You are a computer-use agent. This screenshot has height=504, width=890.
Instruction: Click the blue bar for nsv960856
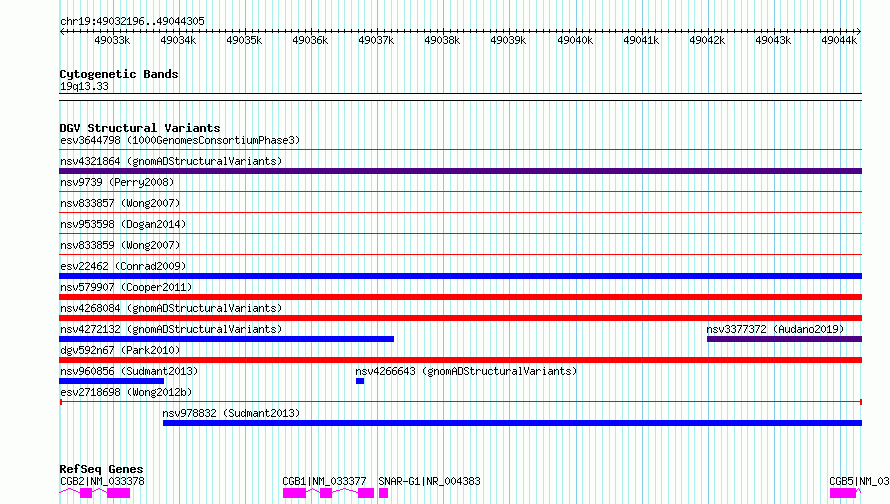point(111,381)
